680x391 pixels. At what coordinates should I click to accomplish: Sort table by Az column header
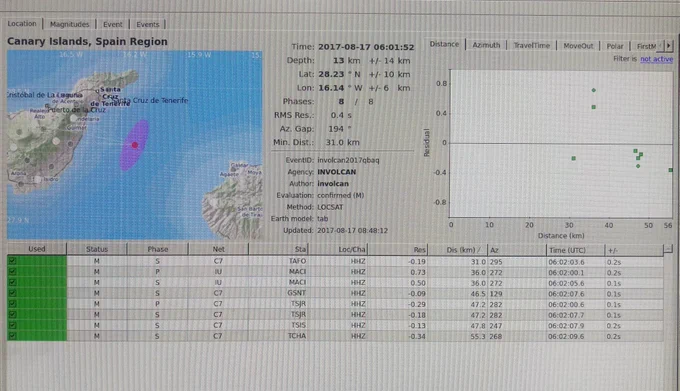(517, 250)
